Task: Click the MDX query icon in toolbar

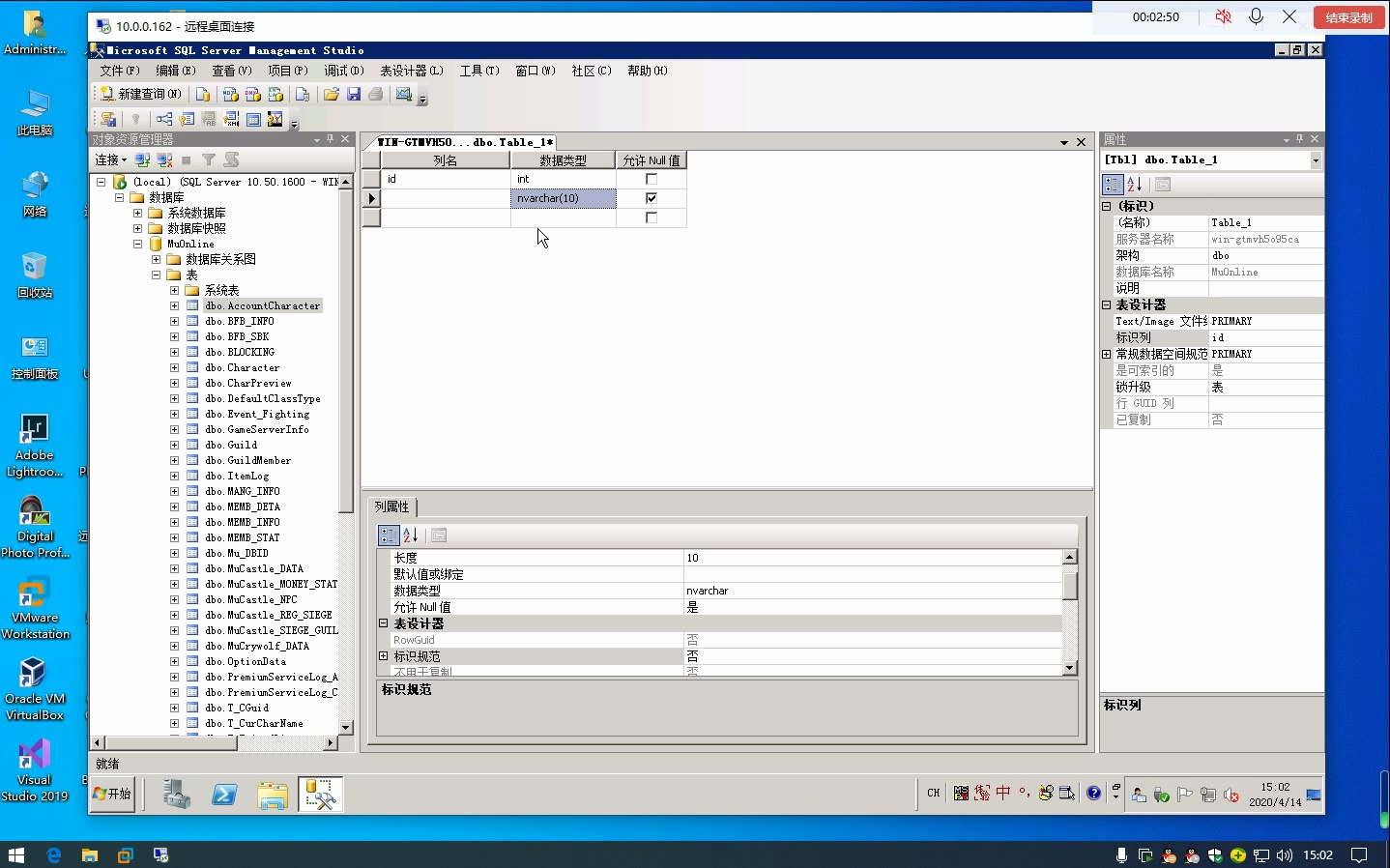Action: pyautogui.click(x=230, y=94)
